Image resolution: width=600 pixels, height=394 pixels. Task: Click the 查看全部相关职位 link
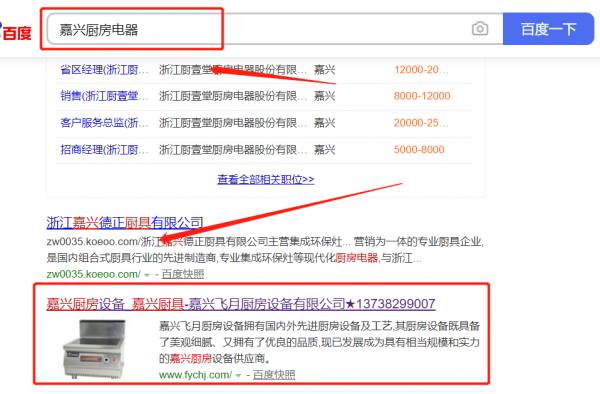266,179
